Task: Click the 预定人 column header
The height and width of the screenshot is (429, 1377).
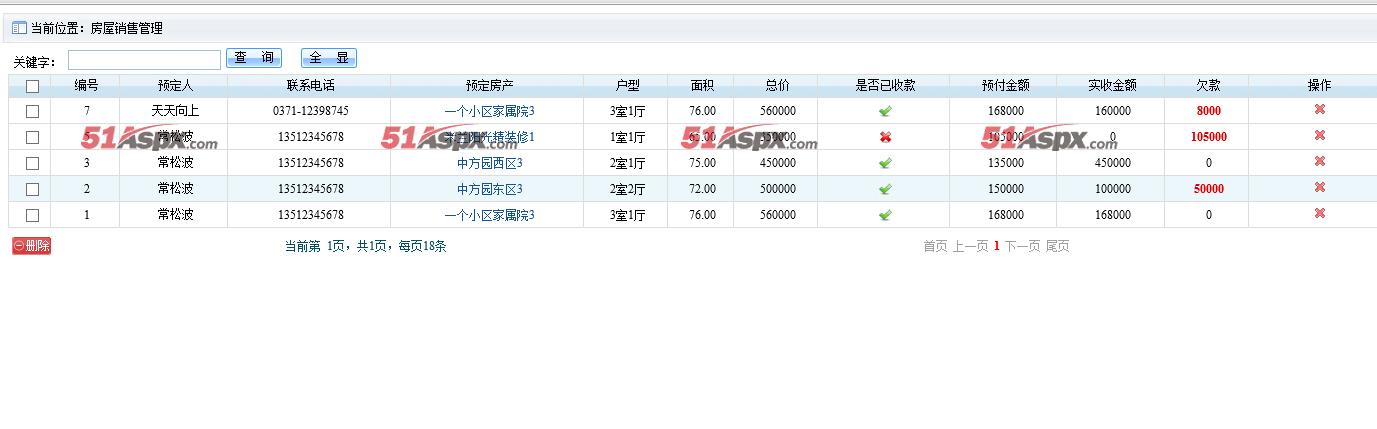Action: (x=174, y=86)
